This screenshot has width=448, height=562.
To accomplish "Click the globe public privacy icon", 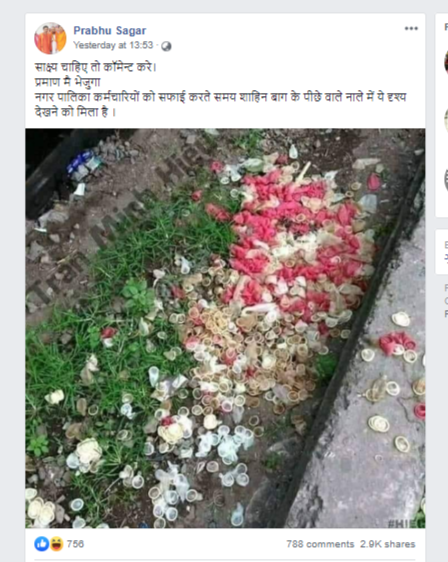I will (x=166, y=46).
